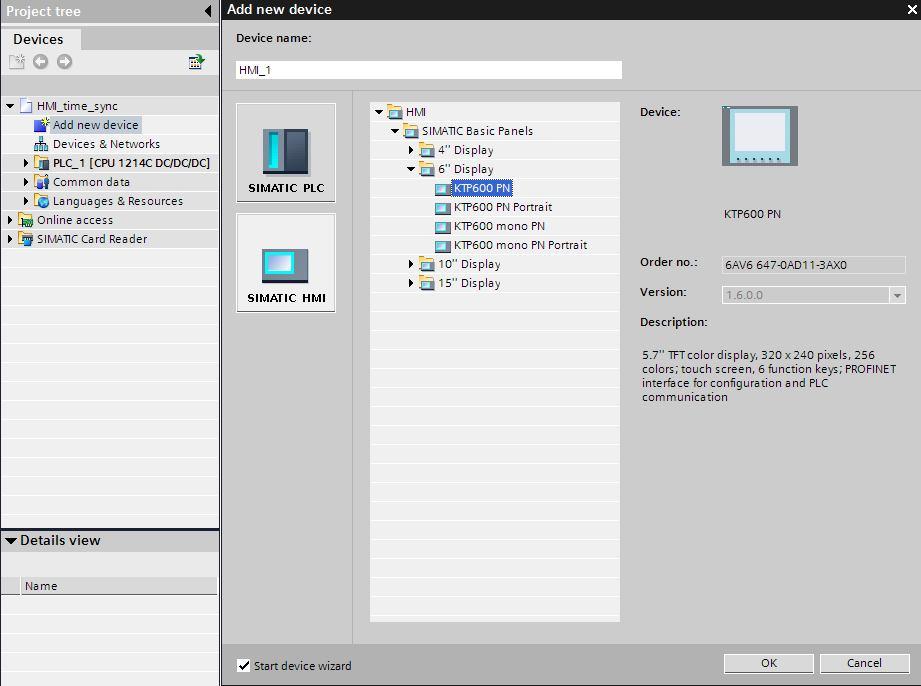Expand SIMATIC Card Reader node
Screen dimensions: 921x686
tap(9, 239)
